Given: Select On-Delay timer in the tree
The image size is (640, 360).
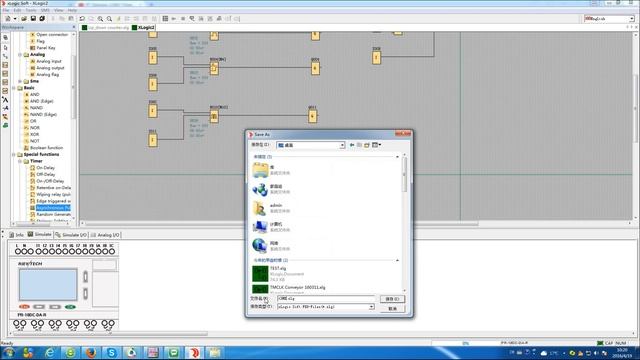Looking at the screenshot, I should (x=45, y=168).
